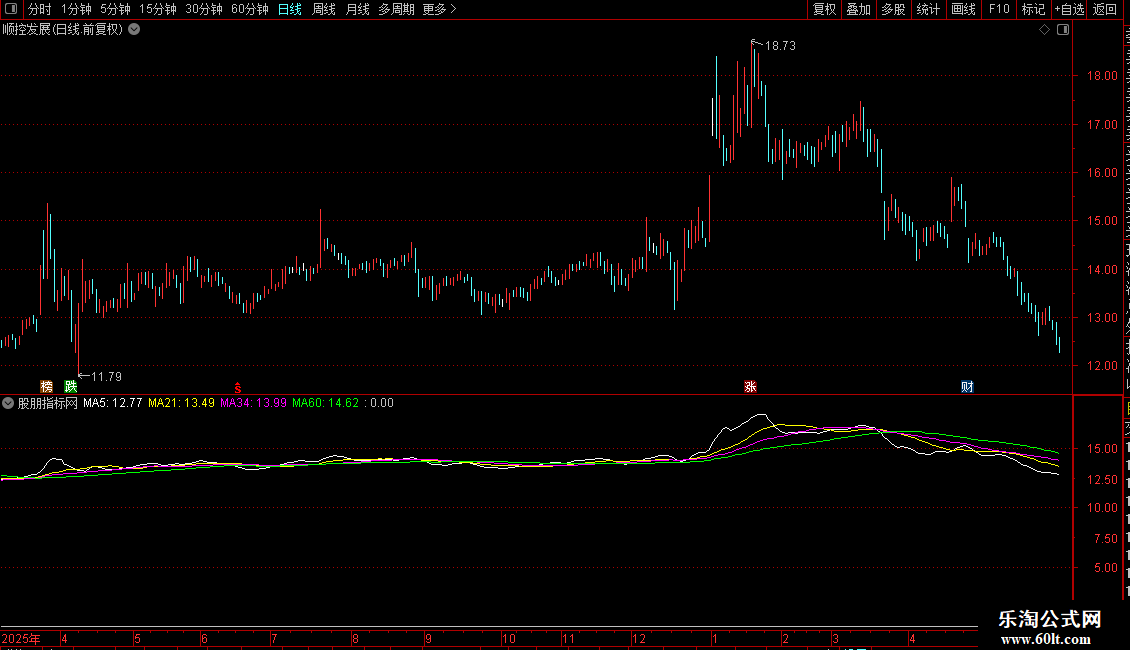Select the 30分钟 period
The height and width of the screenshot is (650, 1130).
click(204, 9)
